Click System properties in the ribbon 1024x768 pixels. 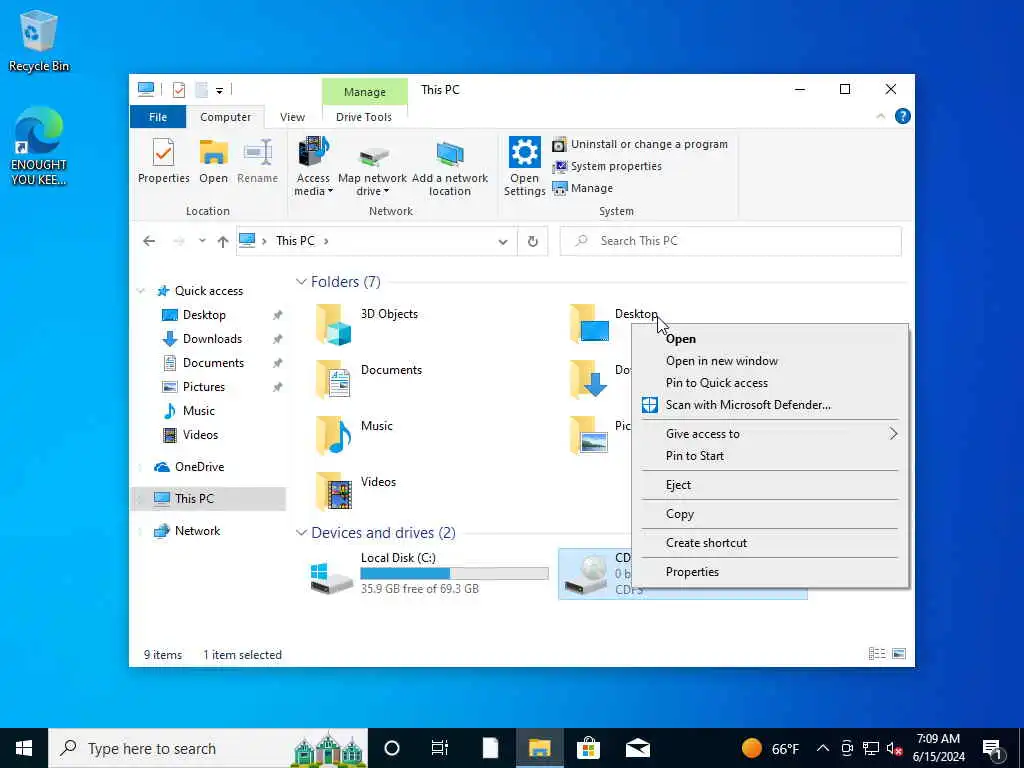(x=607, y=167)
